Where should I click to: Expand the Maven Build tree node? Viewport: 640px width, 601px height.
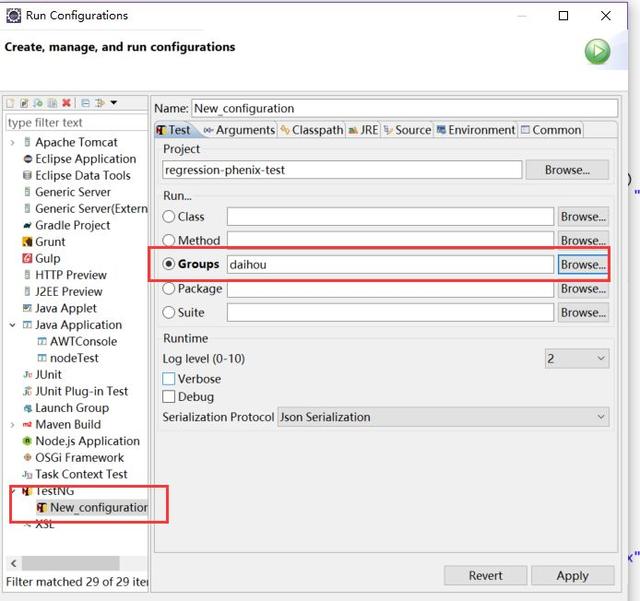(13, 425)
